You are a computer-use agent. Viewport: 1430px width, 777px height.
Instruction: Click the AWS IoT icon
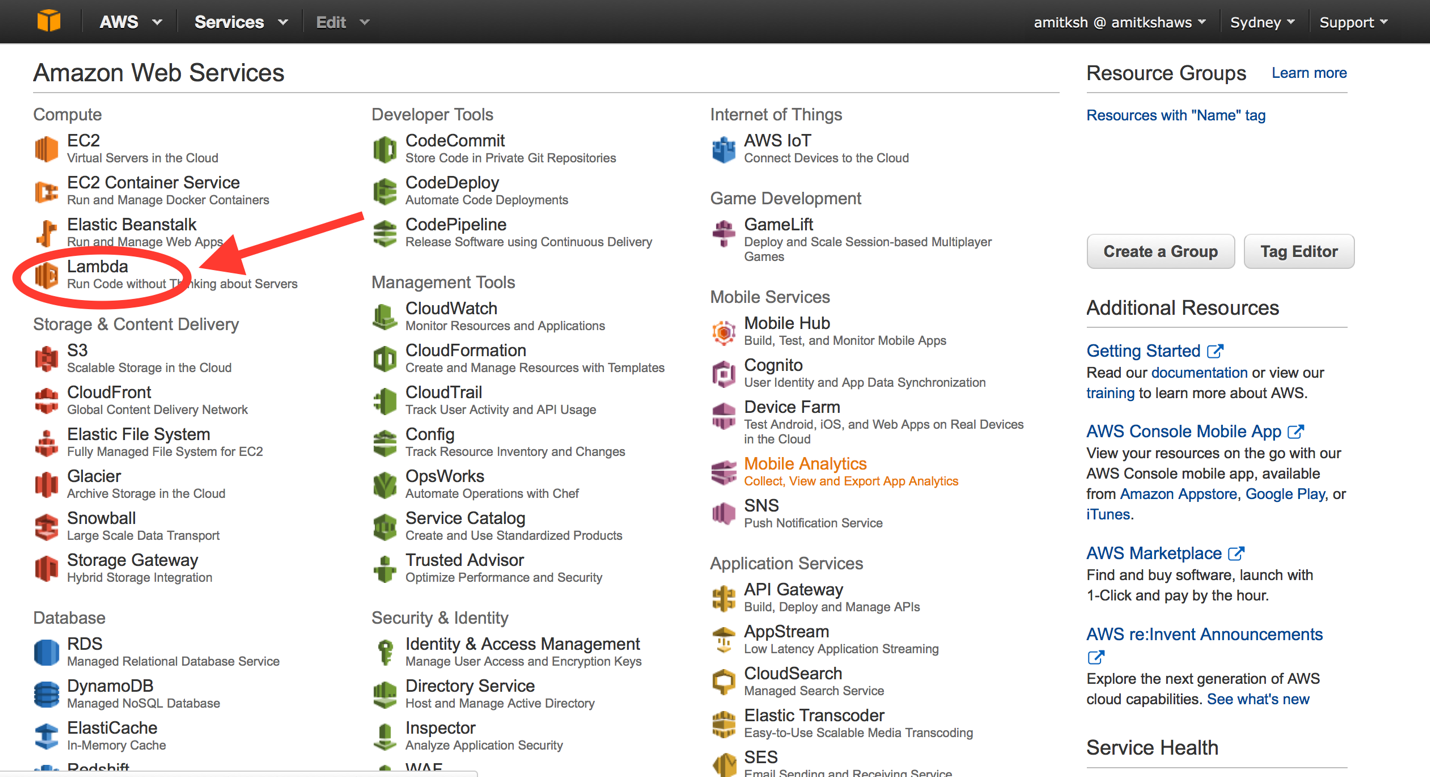[723, 149]
